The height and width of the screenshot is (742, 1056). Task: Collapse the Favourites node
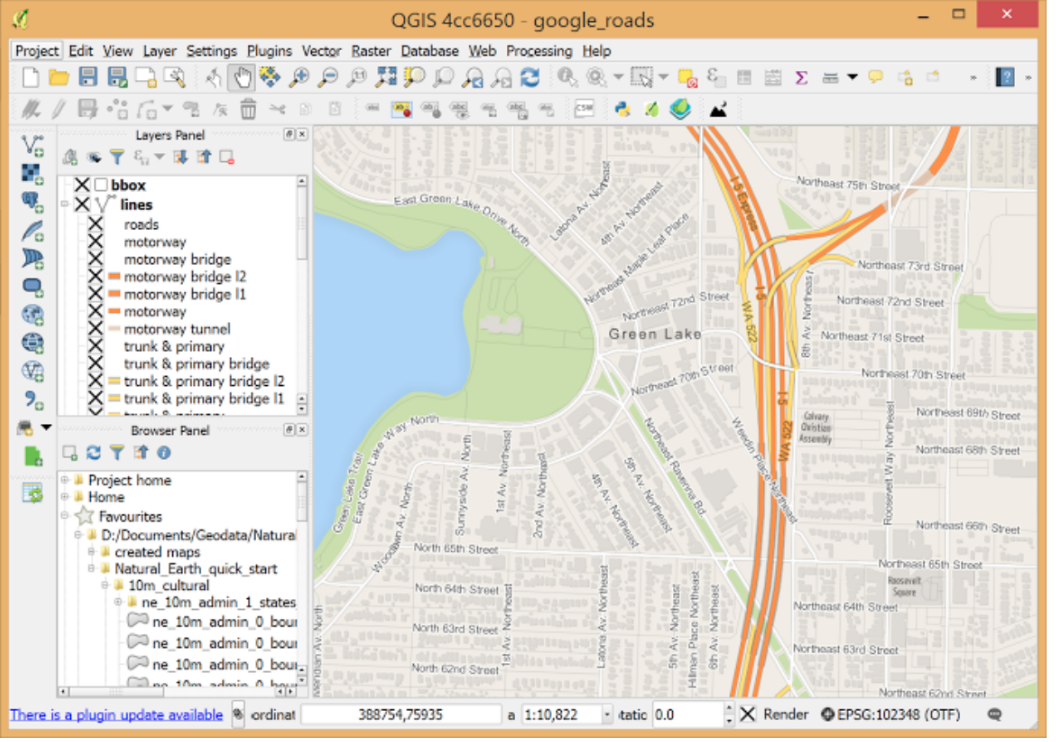tap(65, 516)
